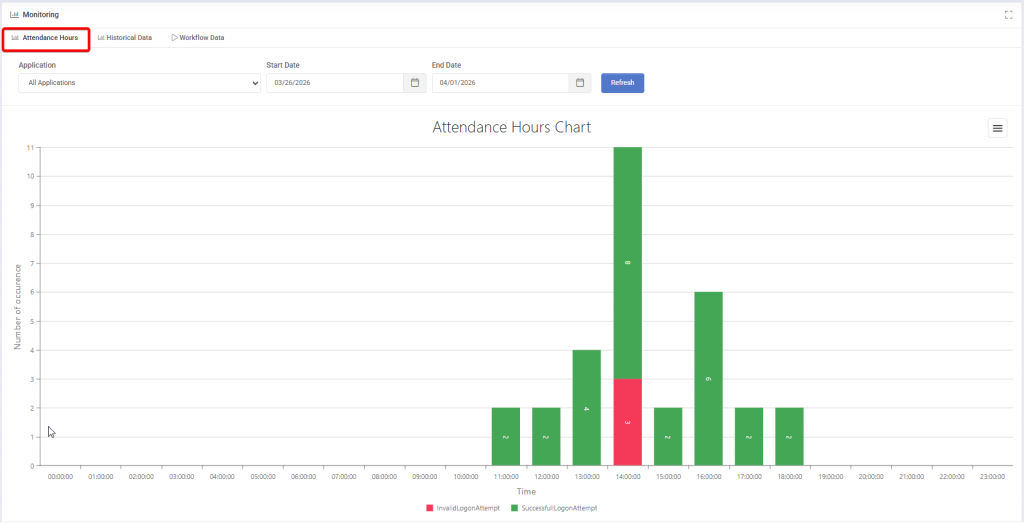
Task: Click the green SuccessfulLogonAttempt legend swatch
Action: pyautogui.click(x=514, y=508)
